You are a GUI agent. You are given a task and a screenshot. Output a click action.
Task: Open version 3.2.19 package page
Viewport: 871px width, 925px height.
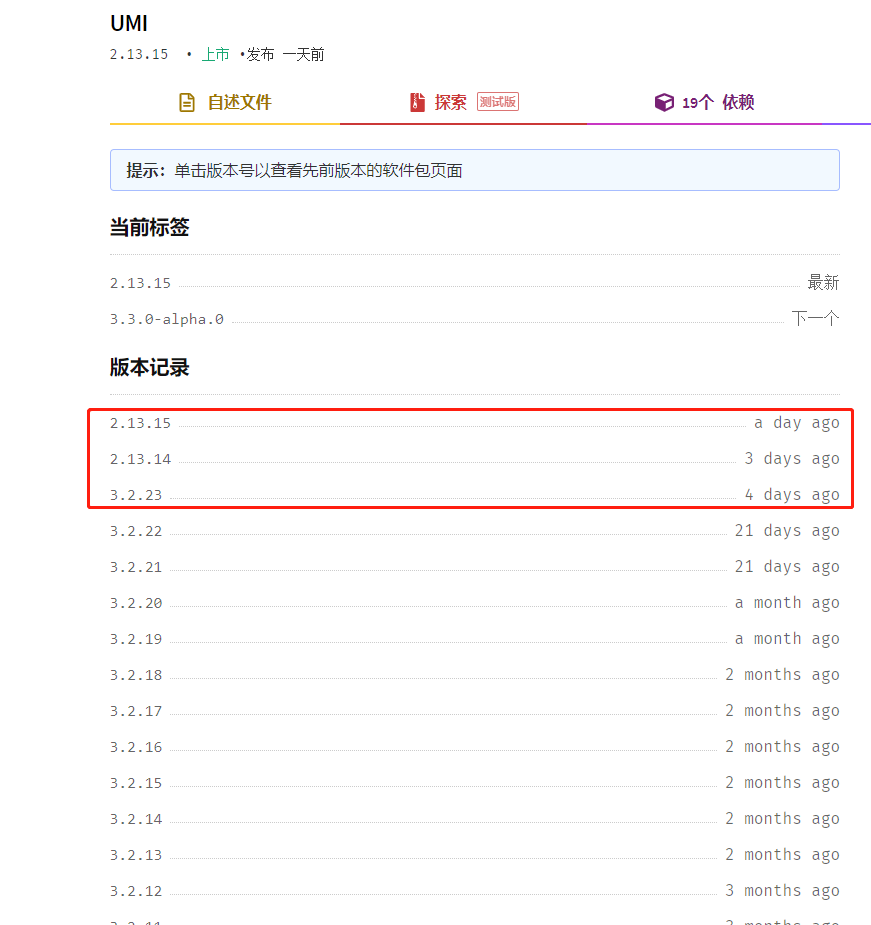pyautogui.click(x=136, y=639)
